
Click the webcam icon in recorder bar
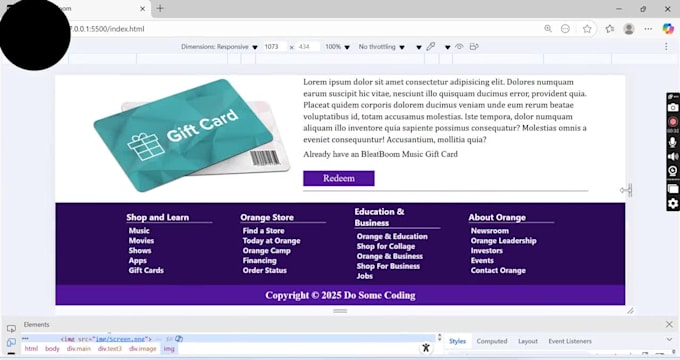click(673, 171)
